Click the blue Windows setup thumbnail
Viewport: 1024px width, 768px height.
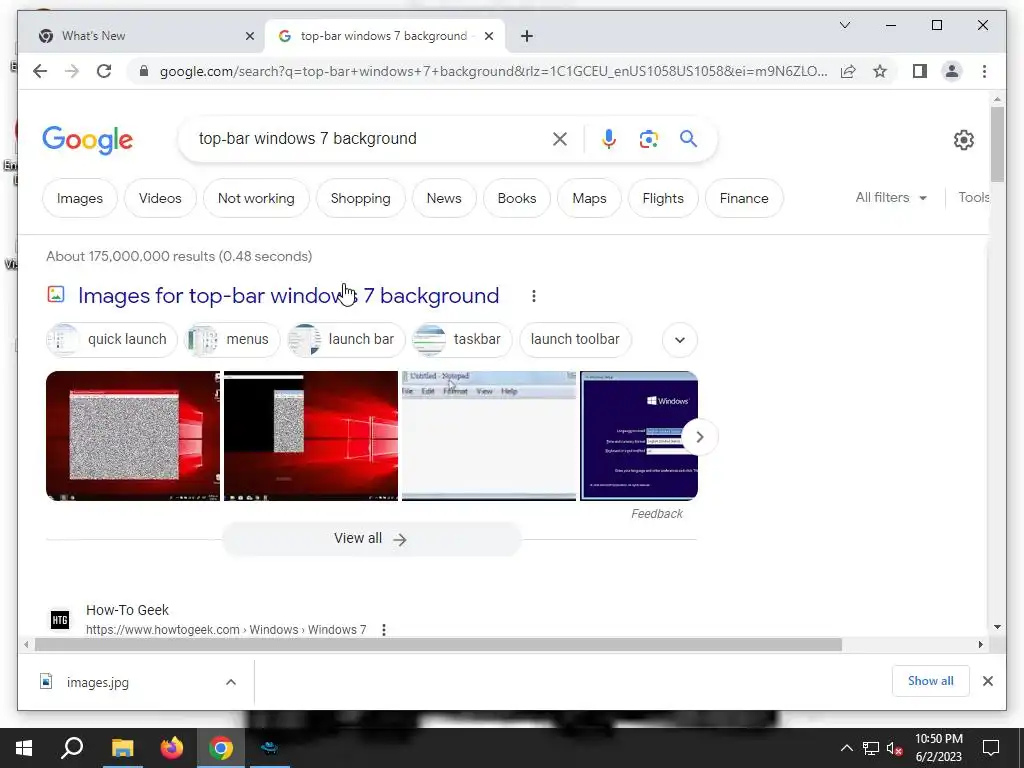tap(639, 436)
